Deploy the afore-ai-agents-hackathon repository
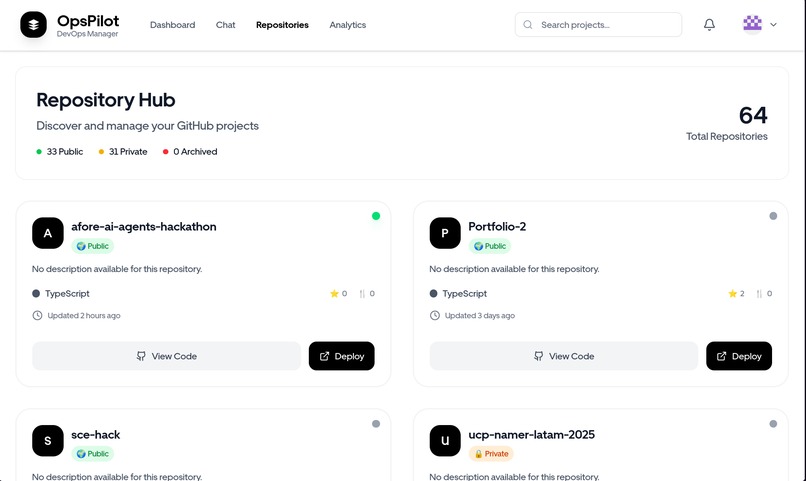Screen dimensions: 806x481 [x=342, y=356]
